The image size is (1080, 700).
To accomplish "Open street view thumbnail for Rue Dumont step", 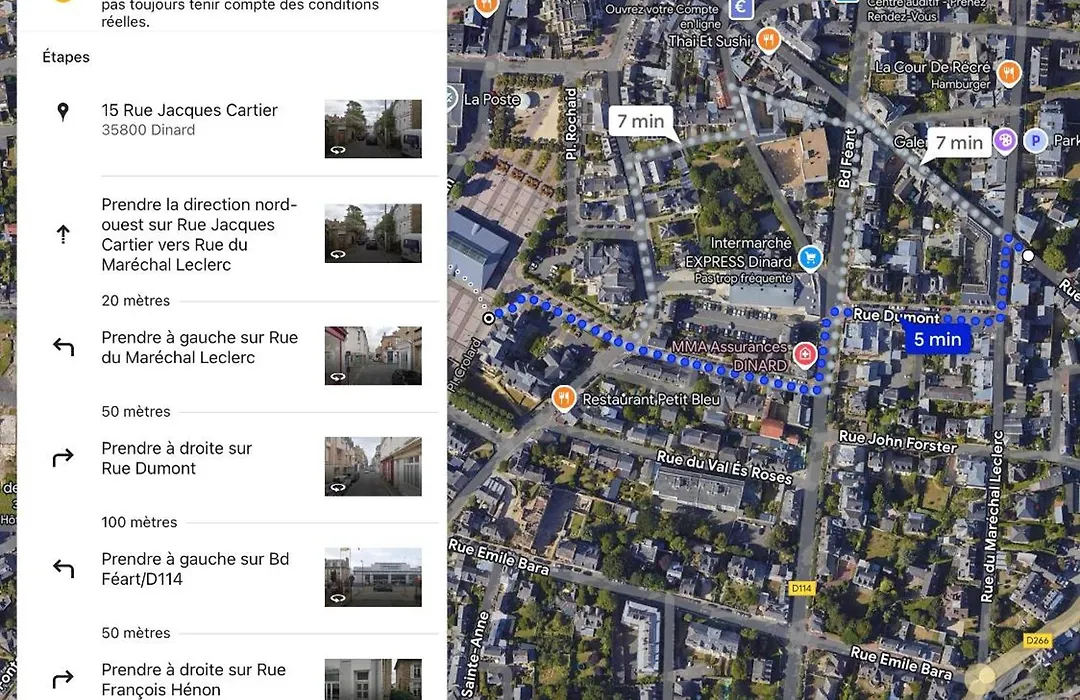I will (373, 466).
